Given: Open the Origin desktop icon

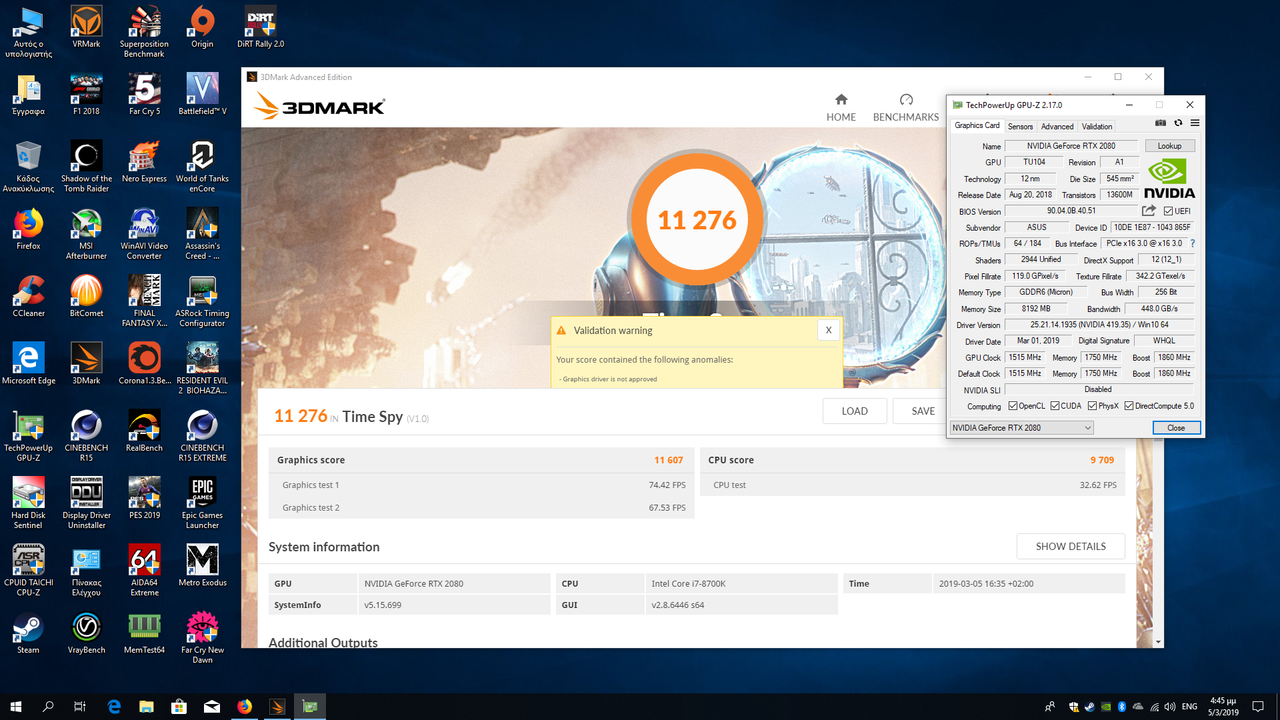Looking at the screenshot, I should [x=202, y=27].
